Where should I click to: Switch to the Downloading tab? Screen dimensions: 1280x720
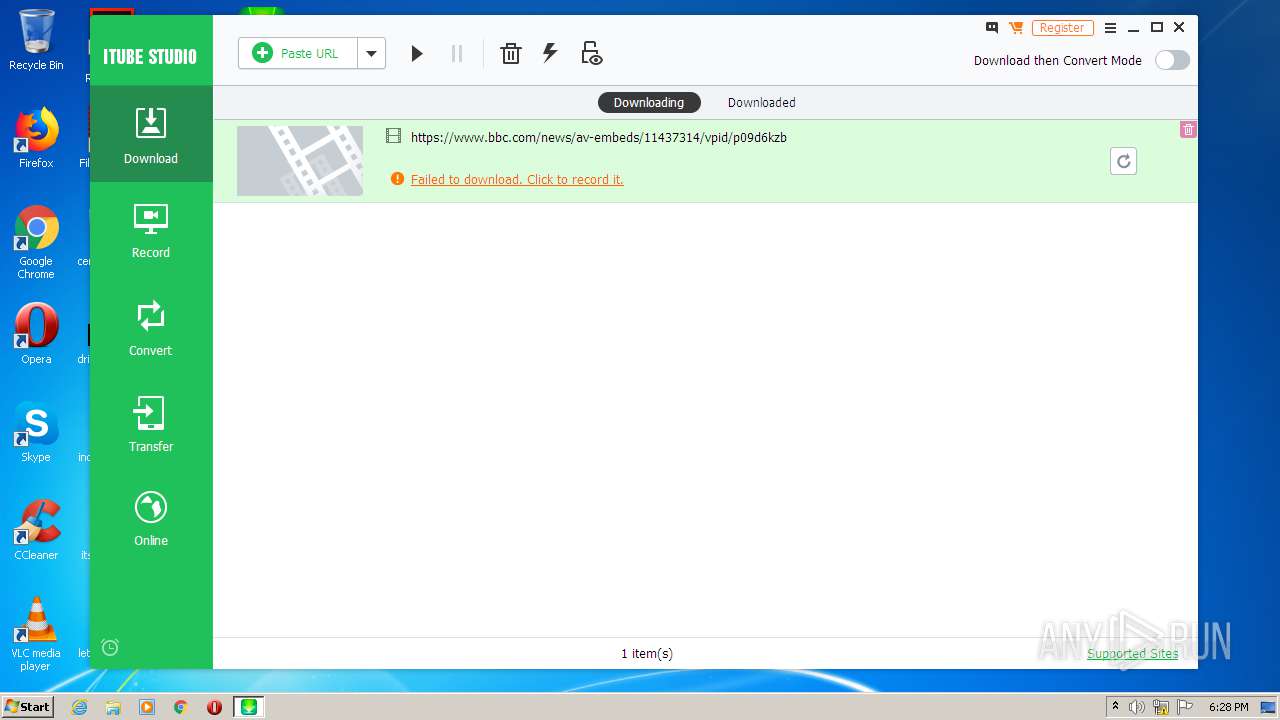649,102
